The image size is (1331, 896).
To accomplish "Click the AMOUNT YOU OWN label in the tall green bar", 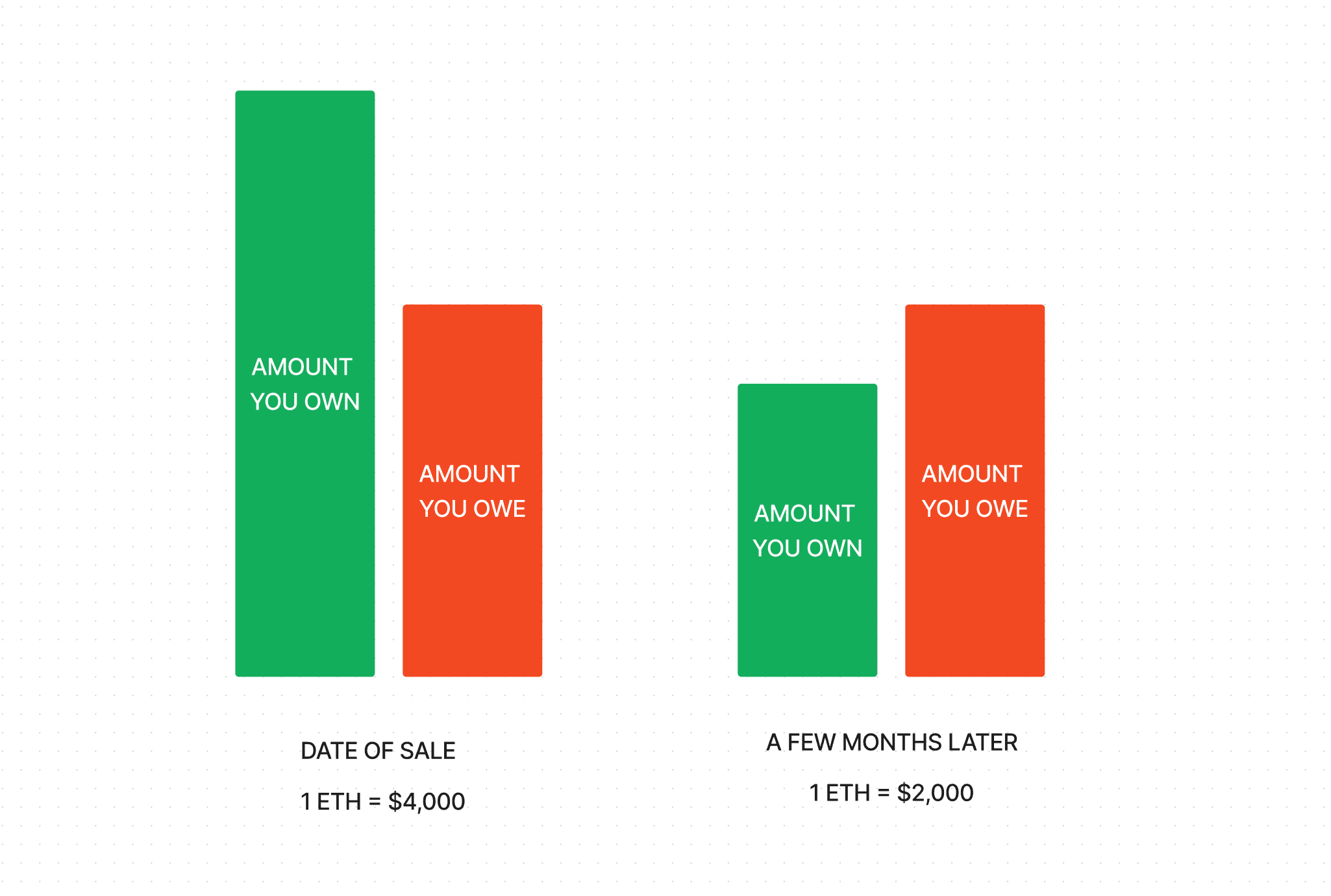I will click(x=305, y=384).
